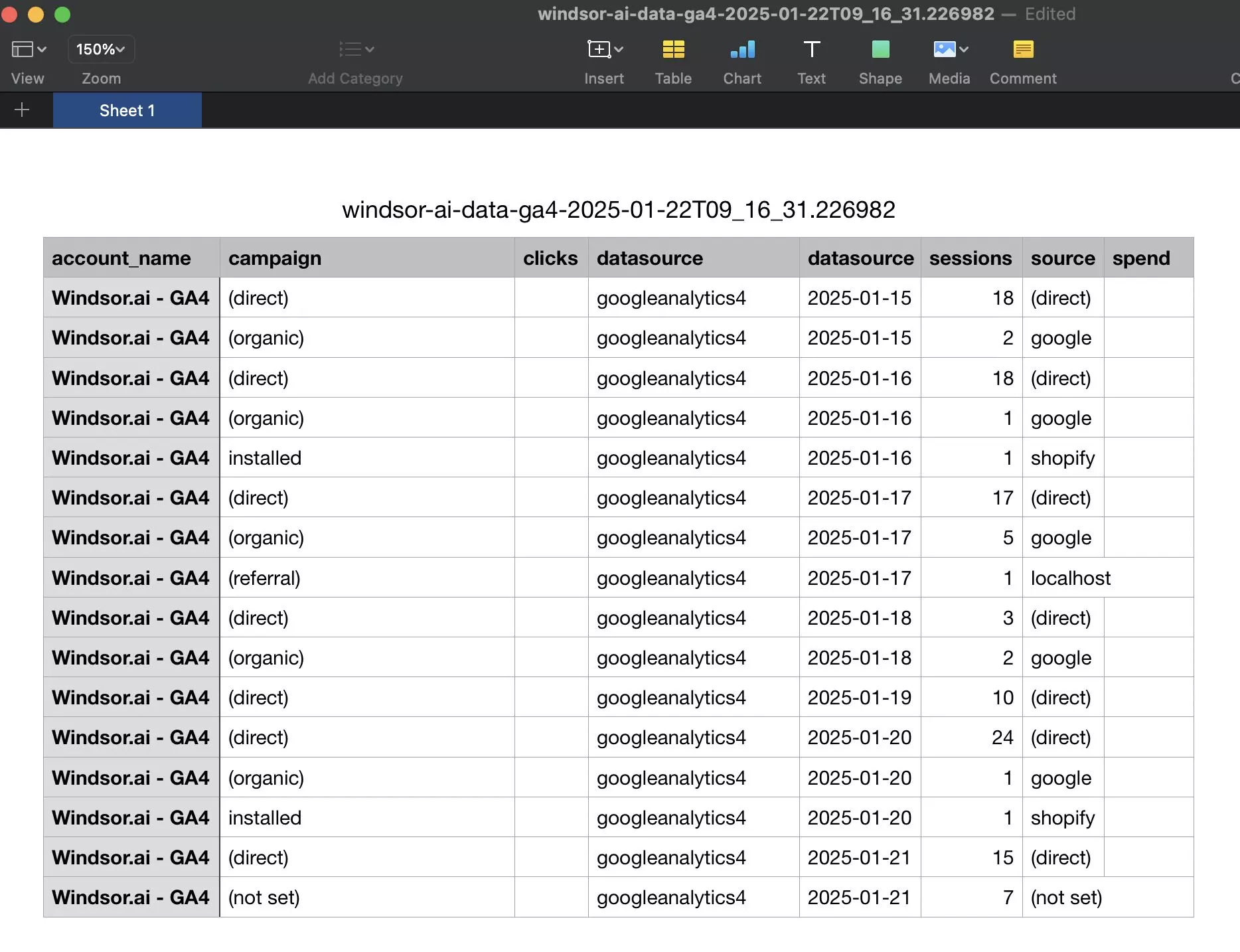Screen dimensions: 1240x952
Task: Insert a shape using the Shape icon
Action: [x=880, y=49]
